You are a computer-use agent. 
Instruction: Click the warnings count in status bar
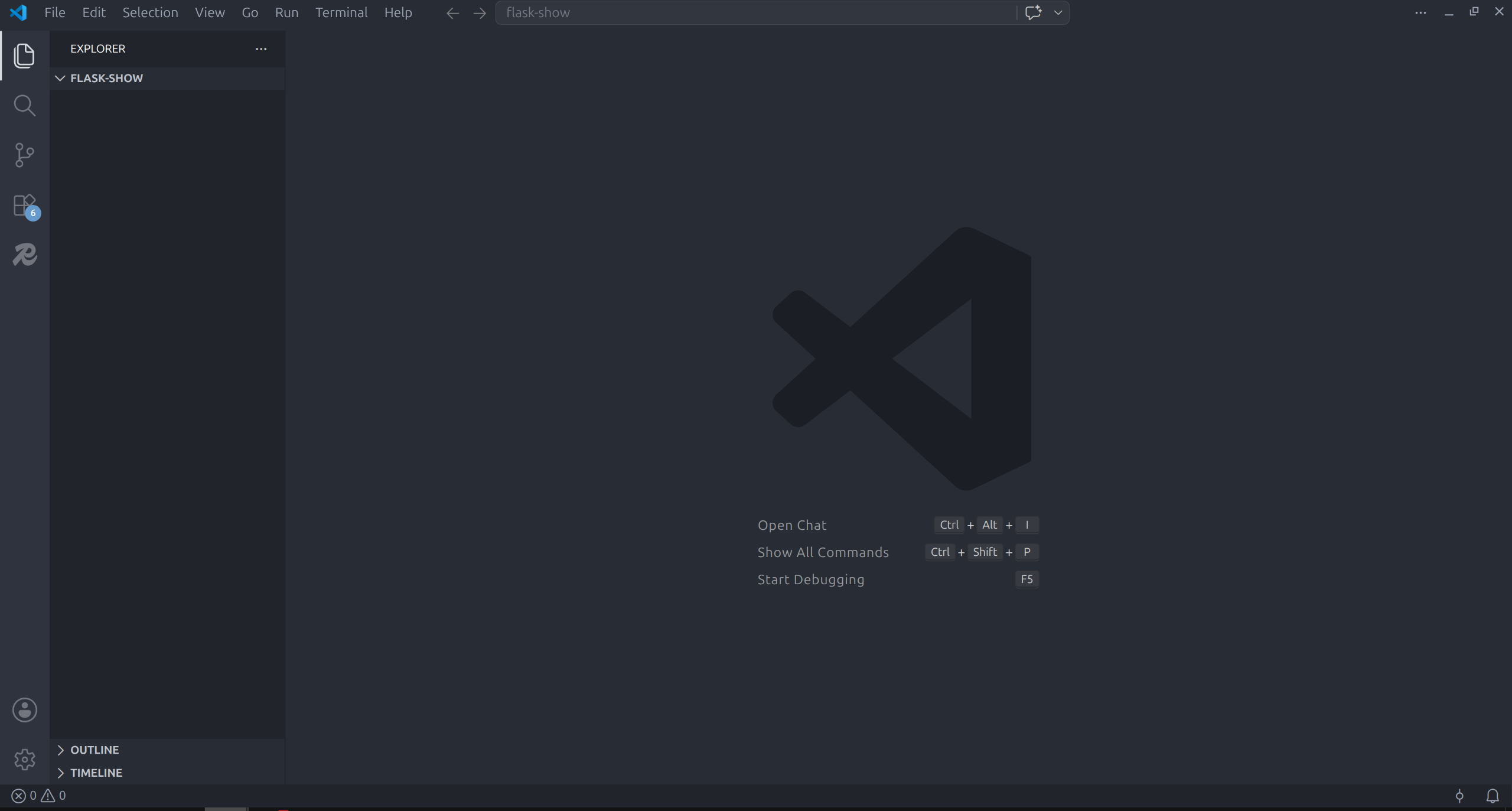point(53,796)
